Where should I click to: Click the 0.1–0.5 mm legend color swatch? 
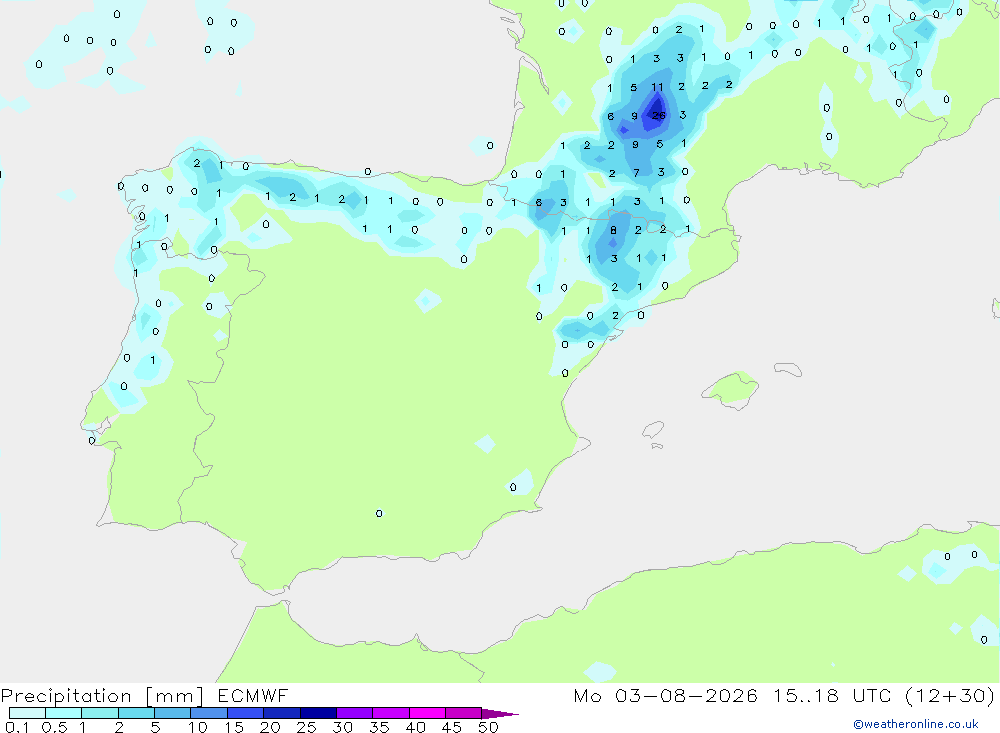[27, 713]
